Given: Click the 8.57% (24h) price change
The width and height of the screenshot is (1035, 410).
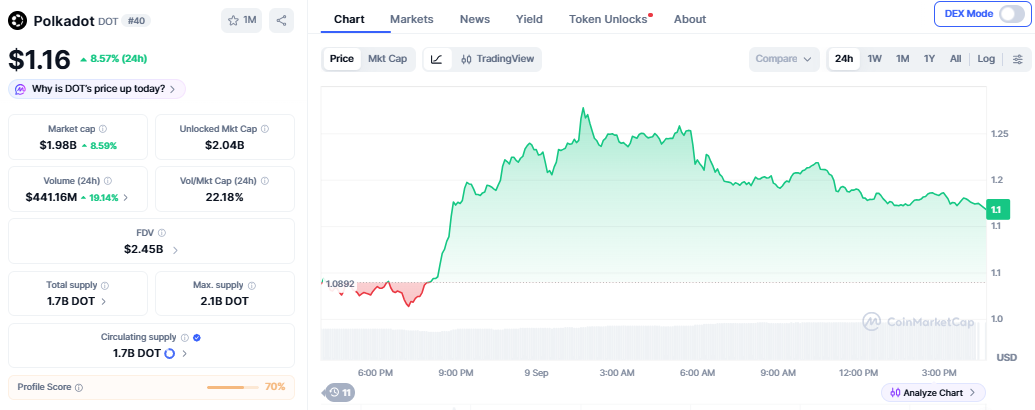Looking at the screenshot, I should click(x=114, y=59).
